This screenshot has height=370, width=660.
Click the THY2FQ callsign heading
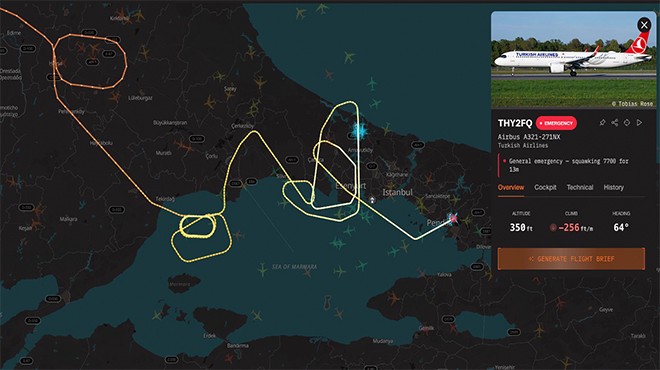point(515,123)
